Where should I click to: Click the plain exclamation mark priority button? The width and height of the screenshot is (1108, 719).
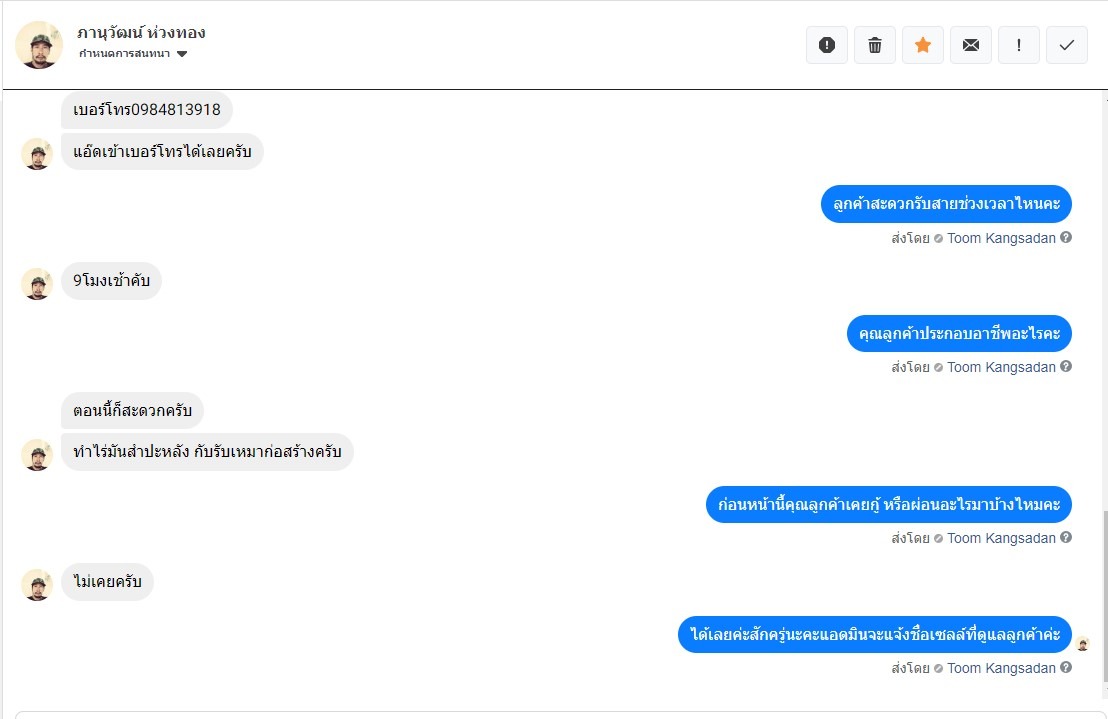point(1018,45)
